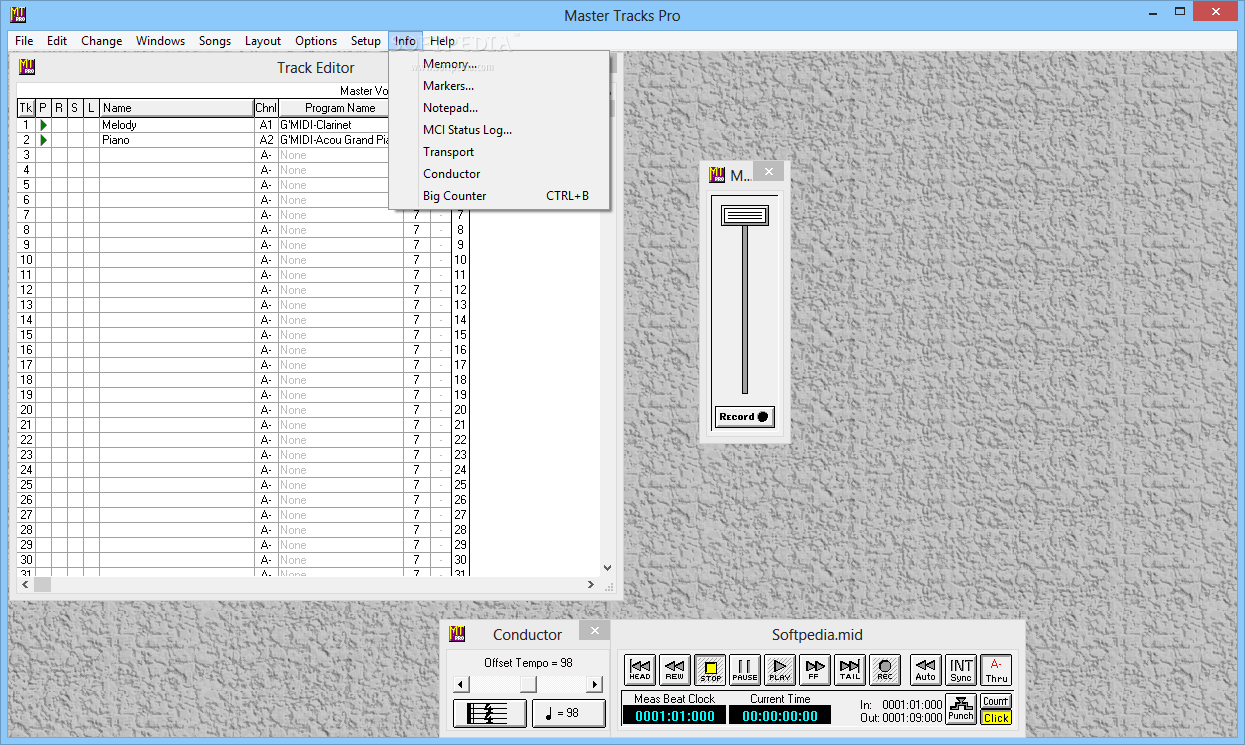Click the Current Time counter display

[x=780, y=716]
